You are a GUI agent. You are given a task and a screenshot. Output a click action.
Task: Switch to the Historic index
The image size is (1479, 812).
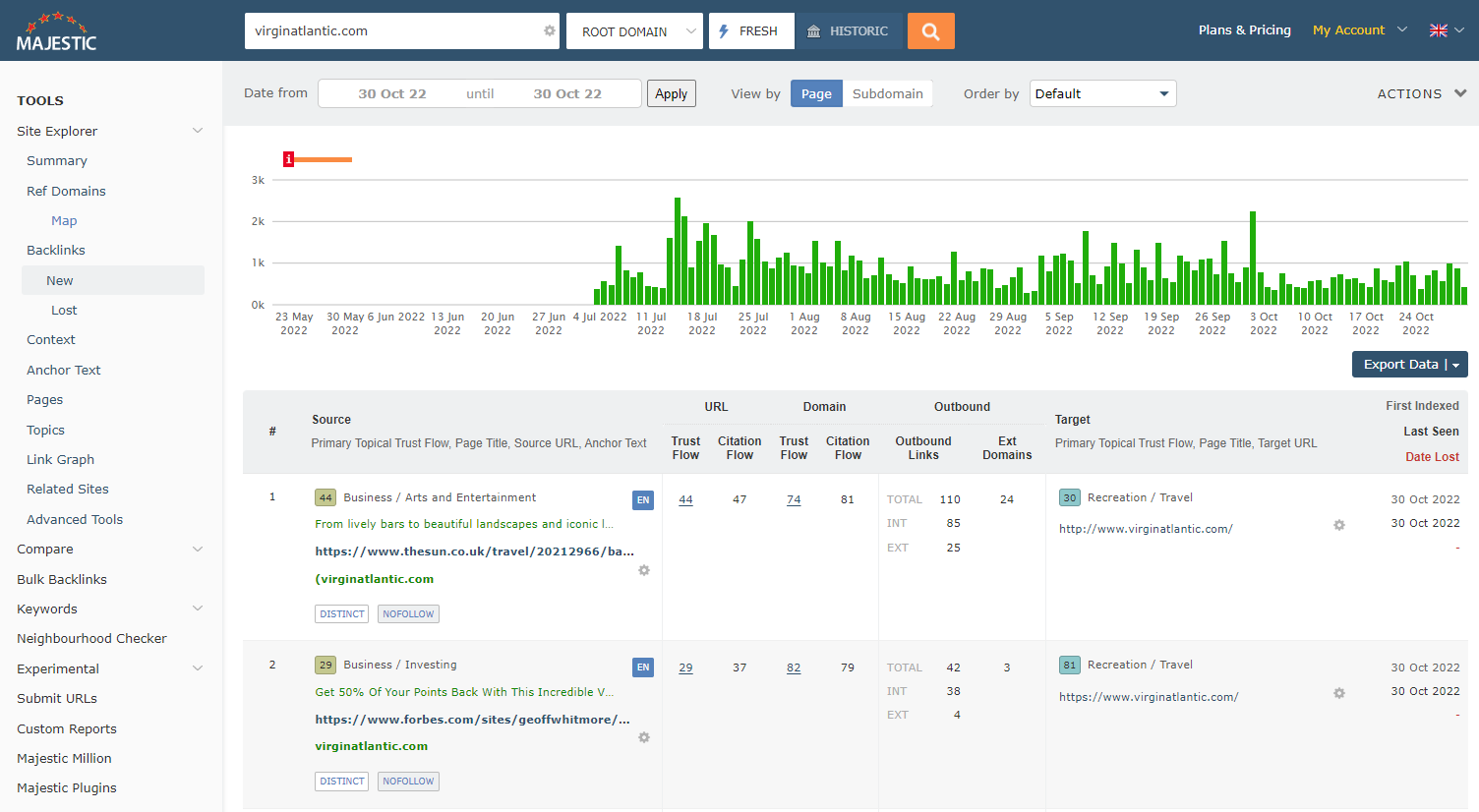click(x=849, y=31)
